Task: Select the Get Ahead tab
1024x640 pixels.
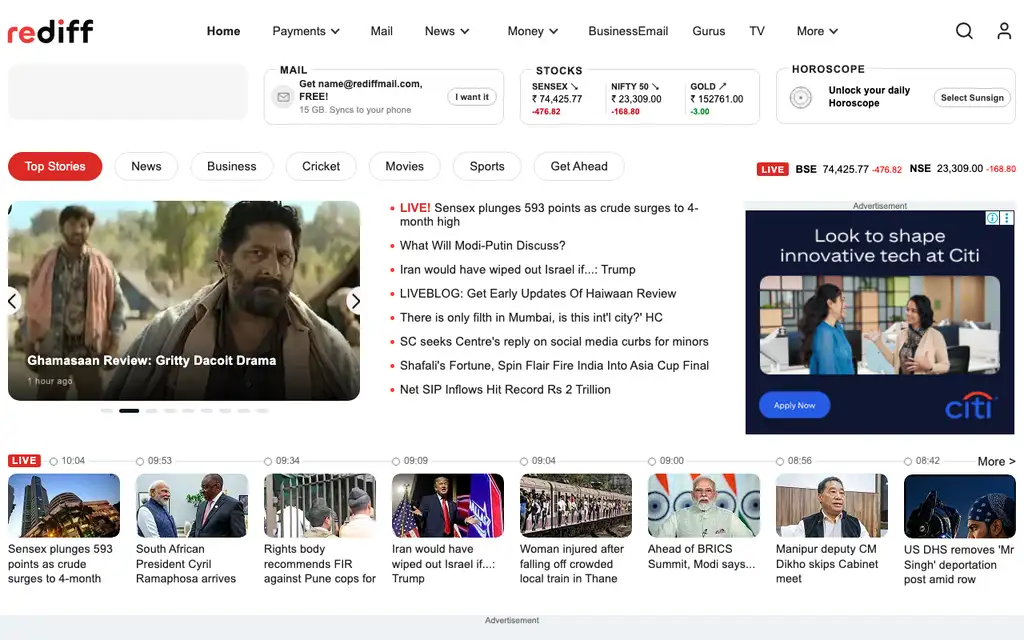Action: click(x=579, y=167)
